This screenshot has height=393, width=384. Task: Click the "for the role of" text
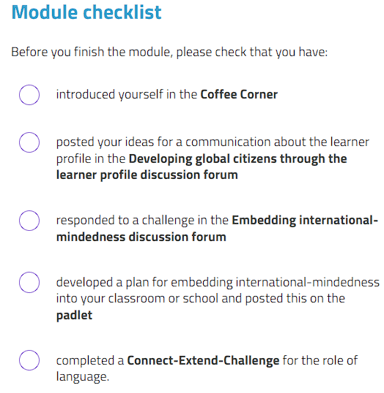click(320, 360)
